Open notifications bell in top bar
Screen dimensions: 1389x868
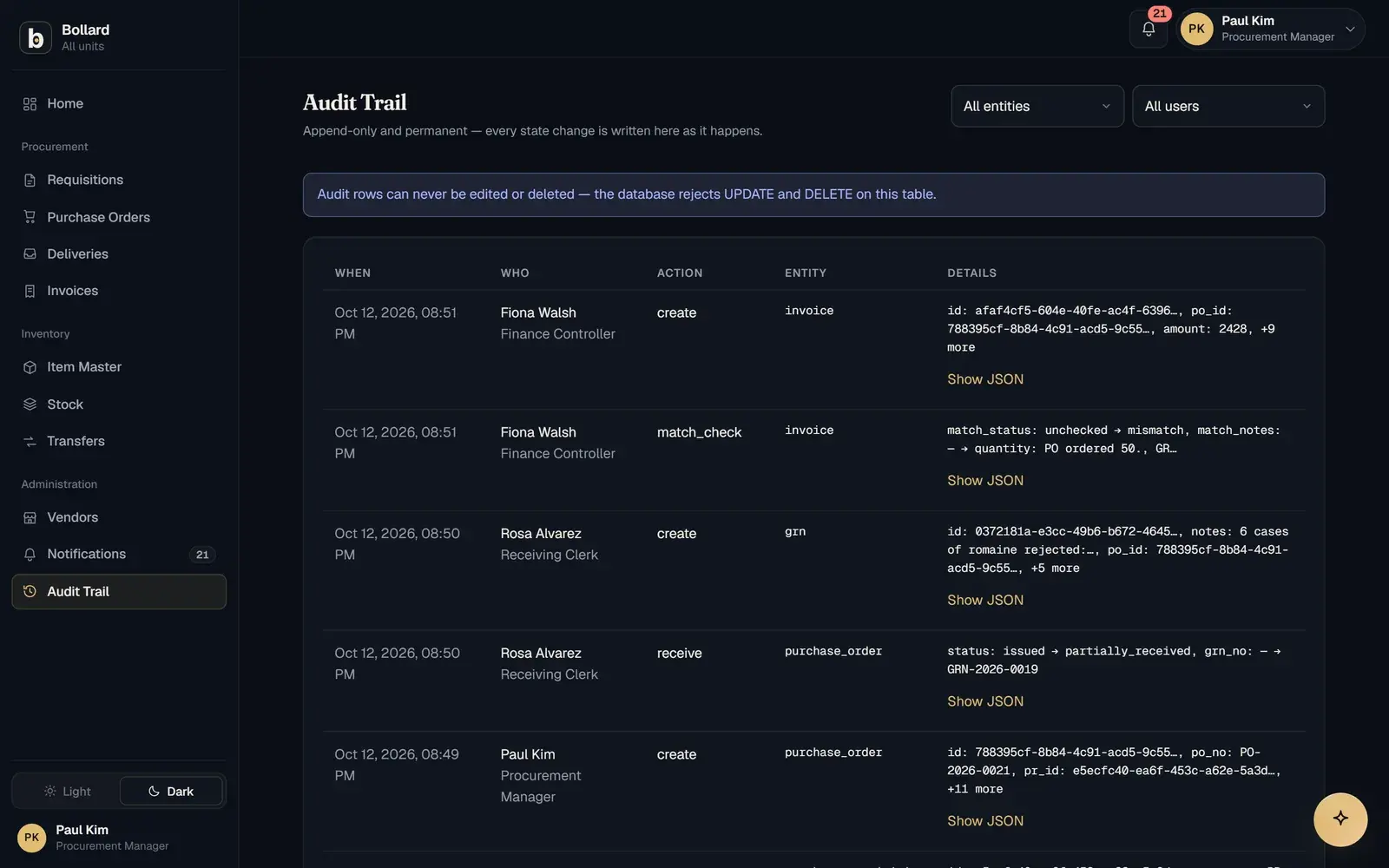pyautogui.click(x=1149, y=29)
